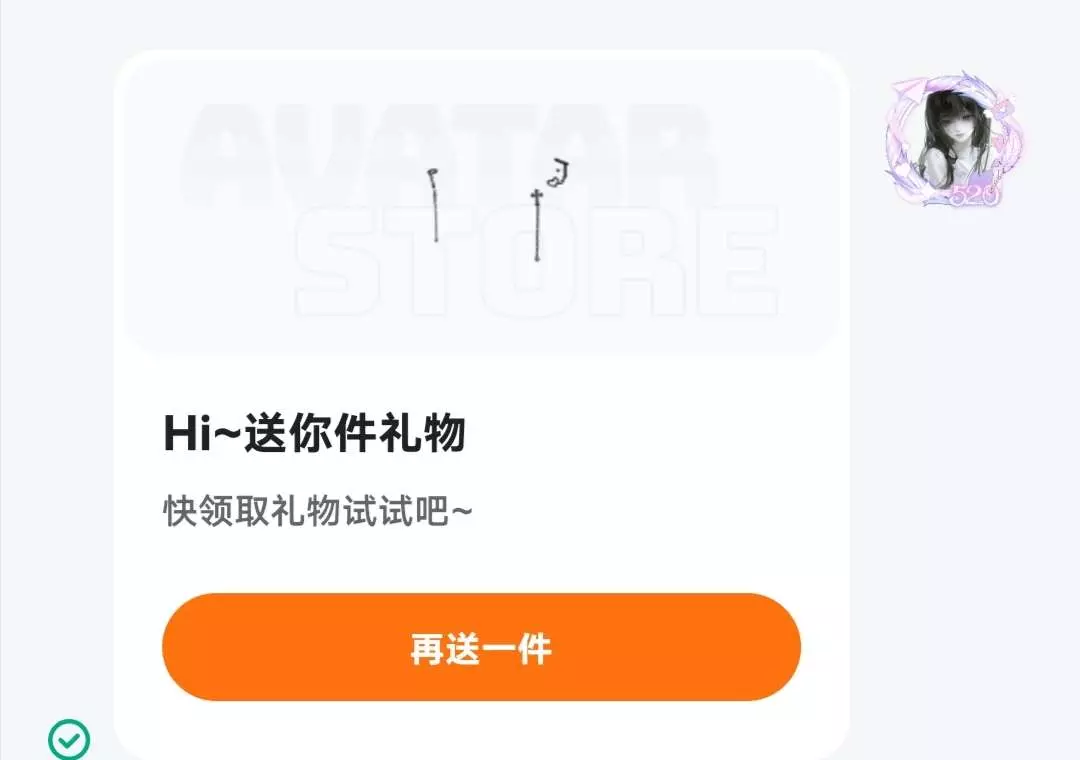Click the 一件 text on orange button
The image size is (1080, 760).
click(x=518, y=648)
